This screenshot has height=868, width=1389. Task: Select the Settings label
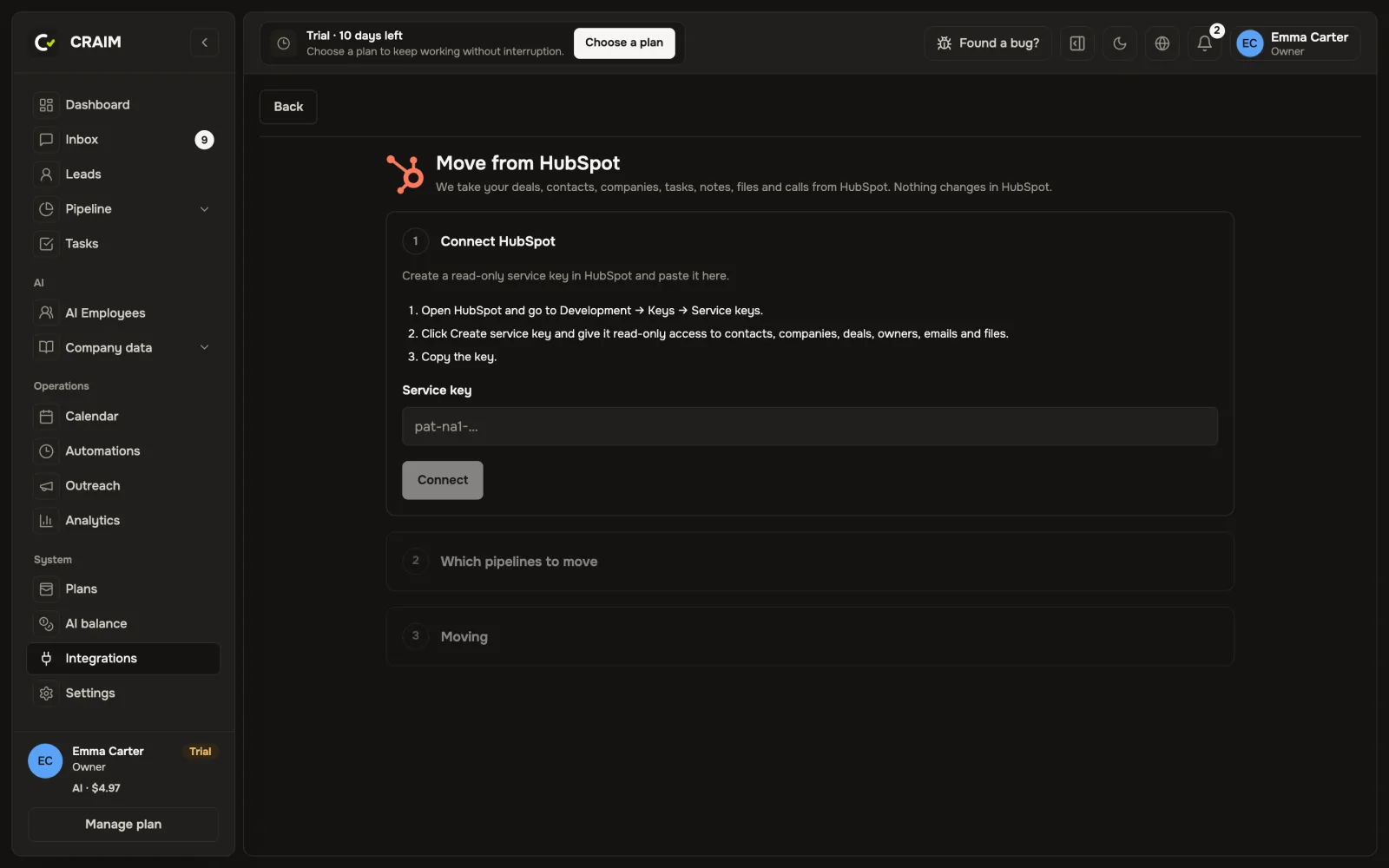point(90,693)
